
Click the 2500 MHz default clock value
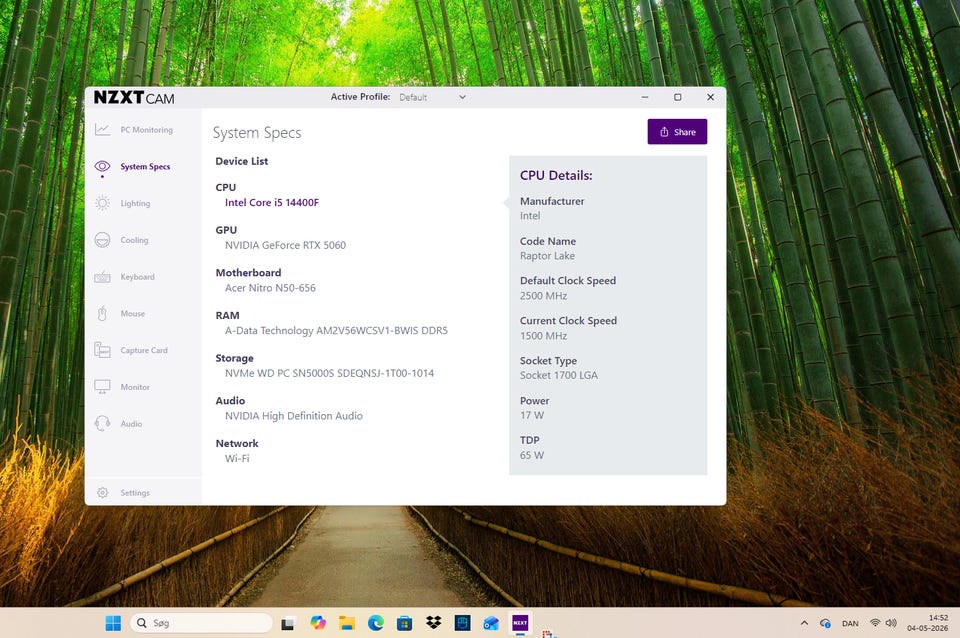544,296
